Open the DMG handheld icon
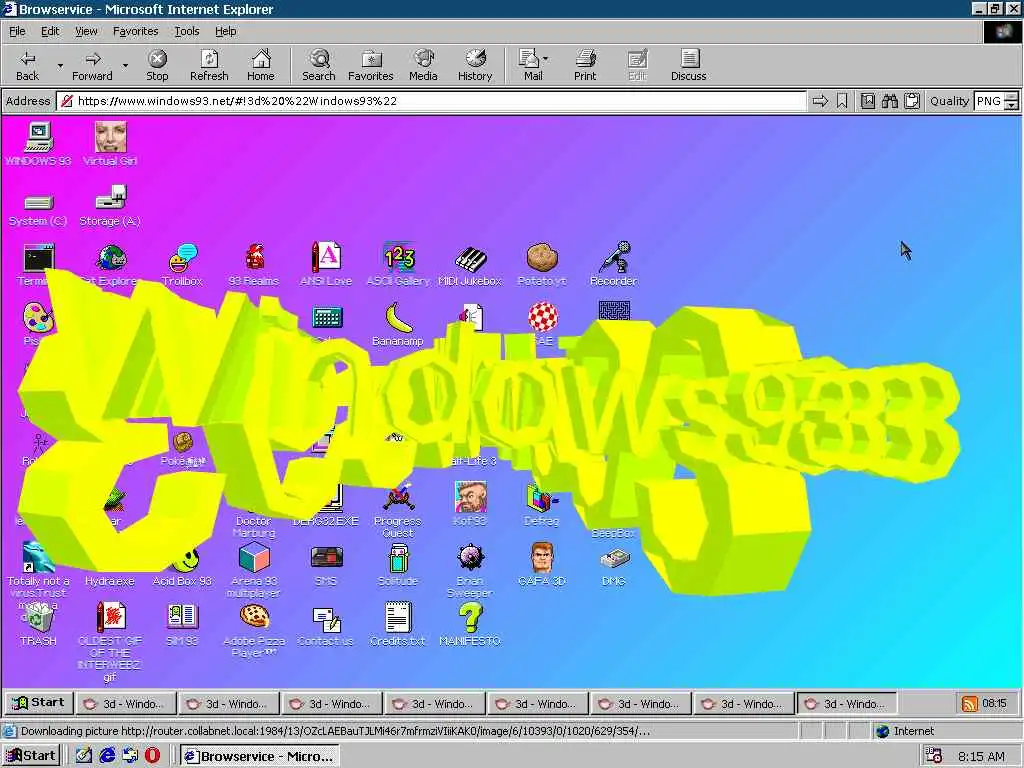The height and width of the screenshot is (768, 1024). (614, 567)
